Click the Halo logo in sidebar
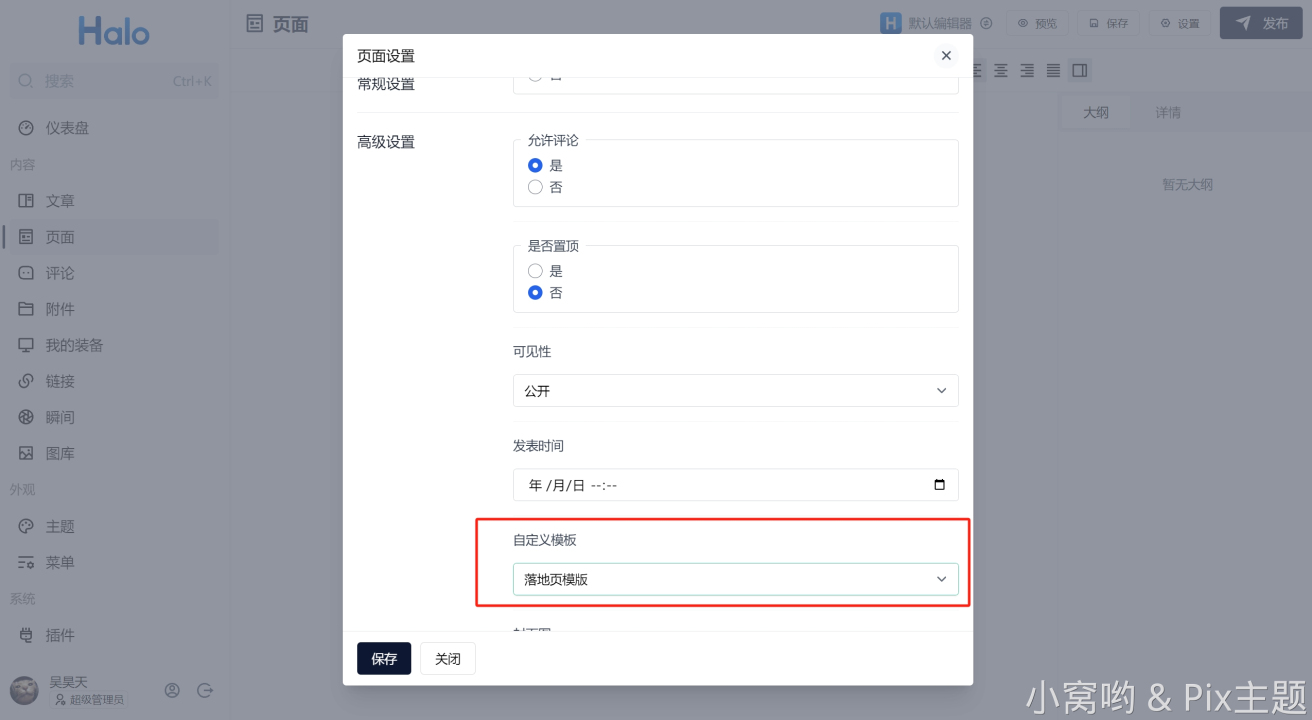This screenshot has width=1312, height=720. click(114, 30)
